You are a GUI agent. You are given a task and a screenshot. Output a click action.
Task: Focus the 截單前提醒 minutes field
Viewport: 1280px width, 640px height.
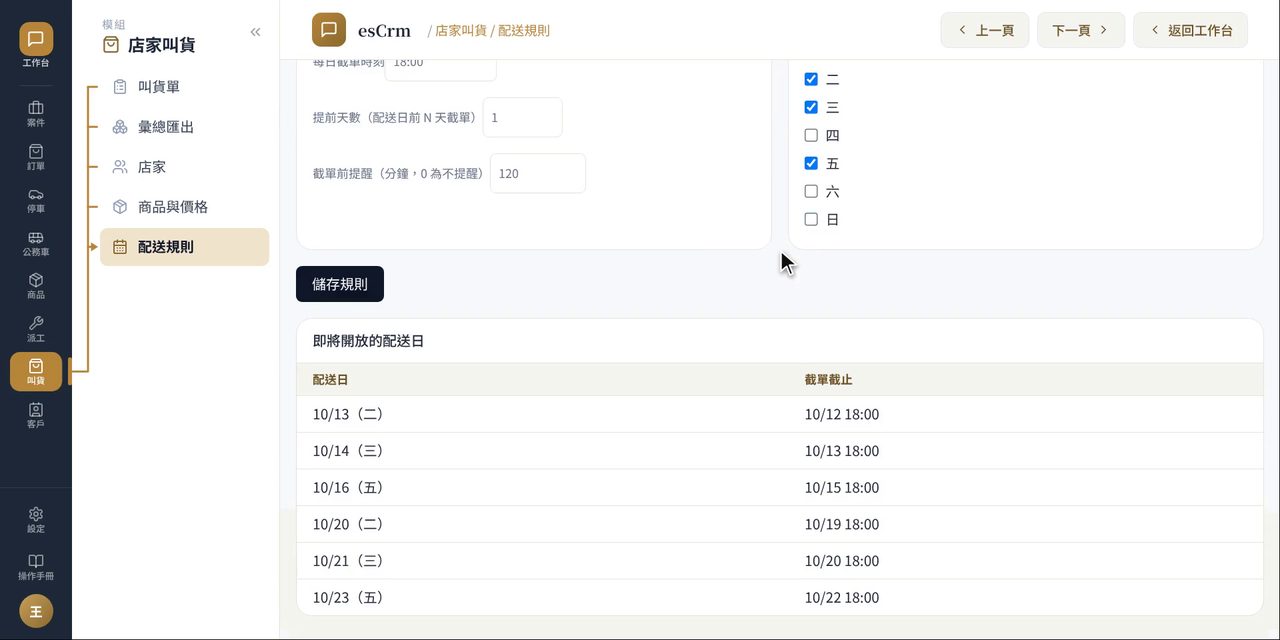tap(538, 173)
